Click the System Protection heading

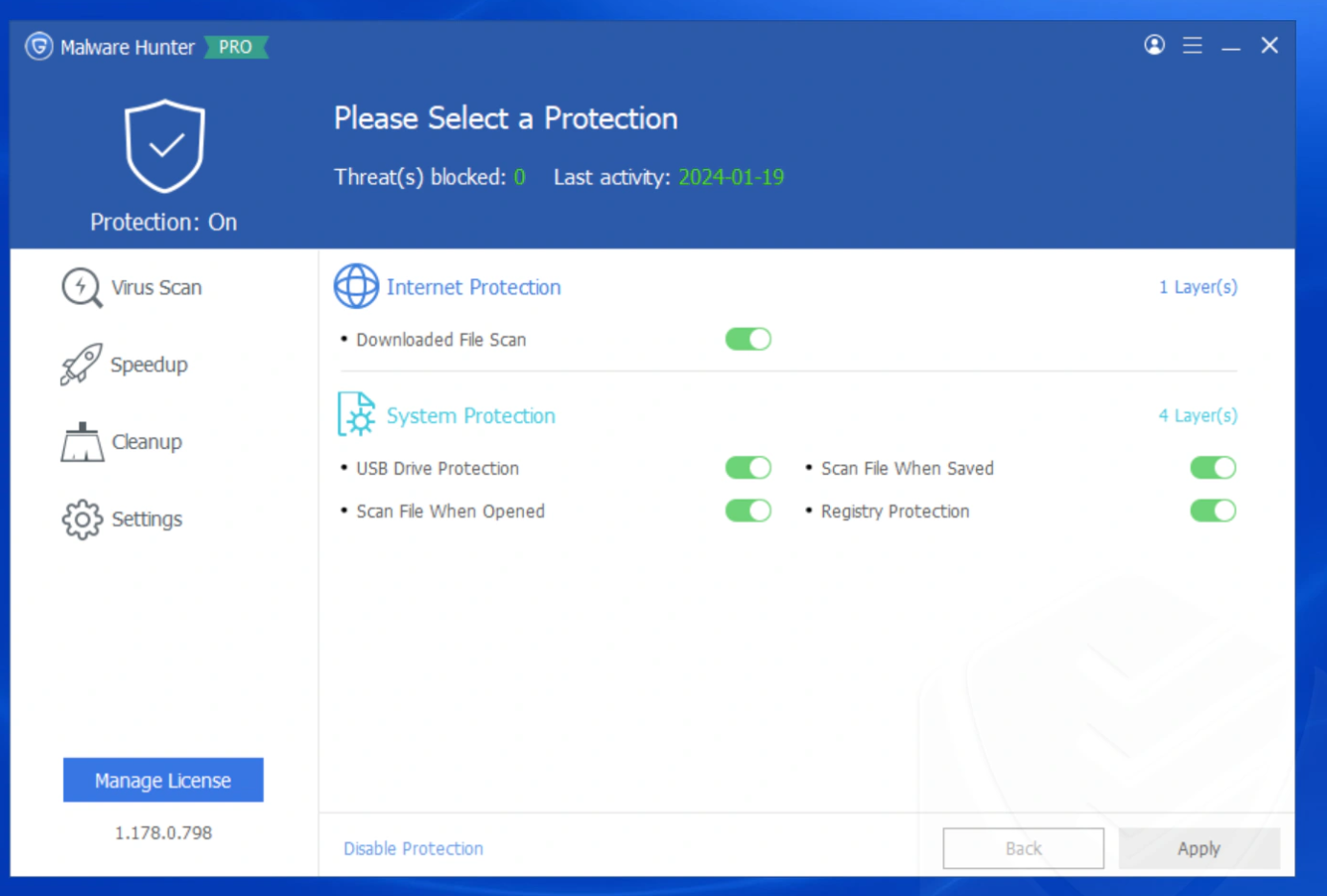tap(471, 415)
